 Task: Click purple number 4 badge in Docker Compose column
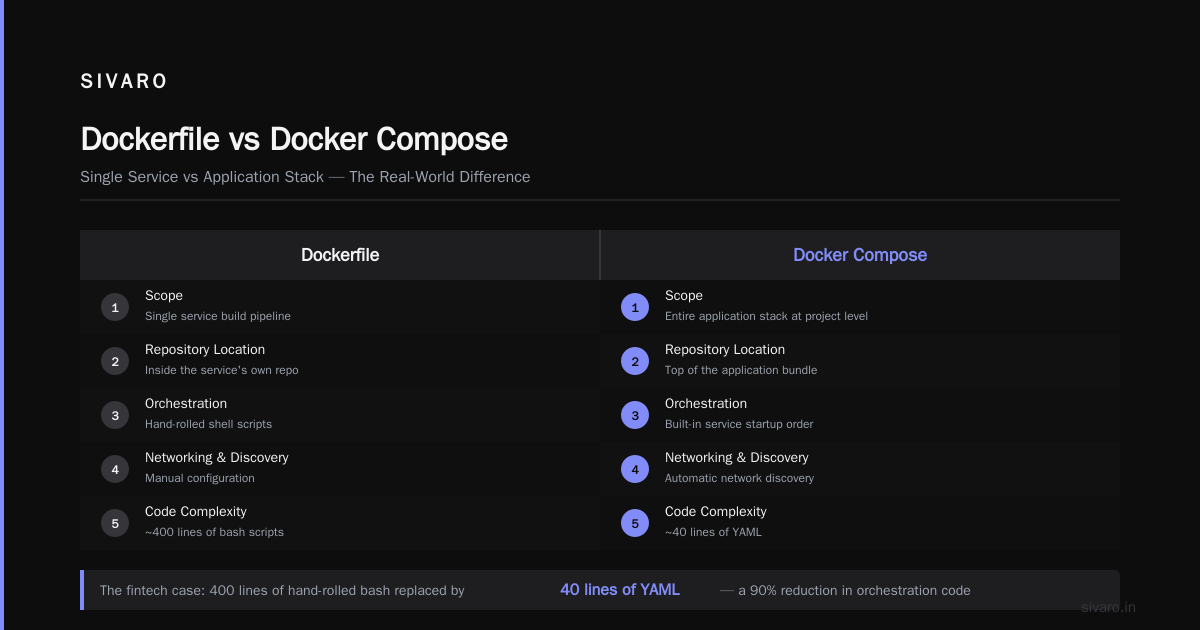(x=635, y=469)
